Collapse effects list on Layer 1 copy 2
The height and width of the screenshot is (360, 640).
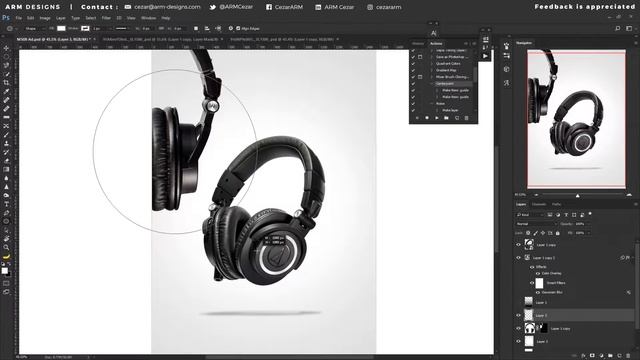tap(633, 258)
